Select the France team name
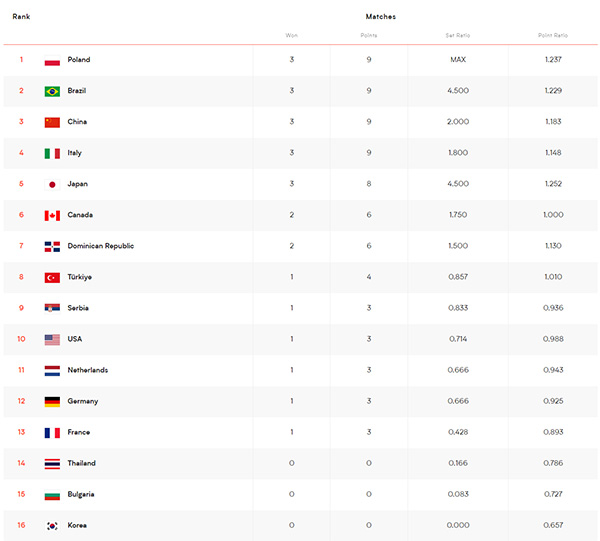Screen dimensions: 600x541 (79, 432)
